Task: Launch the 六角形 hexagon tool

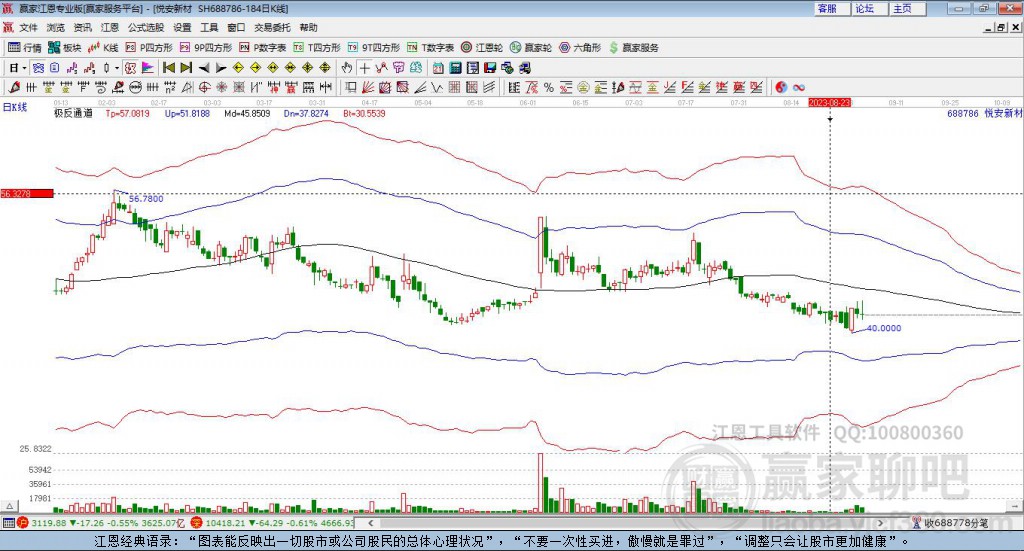Action: [x=580, y=47]
